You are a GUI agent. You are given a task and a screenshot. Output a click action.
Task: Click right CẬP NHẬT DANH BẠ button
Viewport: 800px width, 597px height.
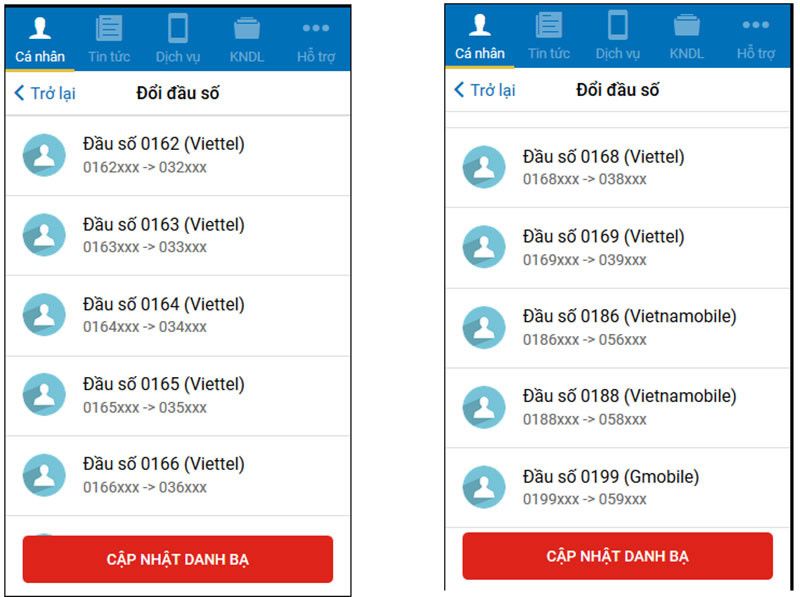617,556
